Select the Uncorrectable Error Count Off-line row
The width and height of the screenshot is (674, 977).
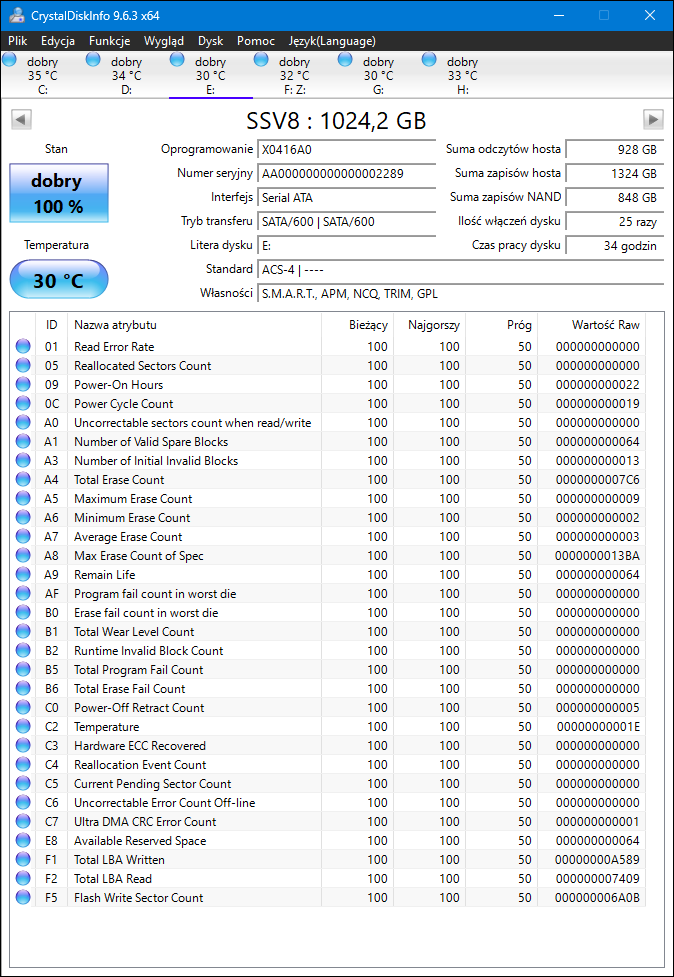328,803
